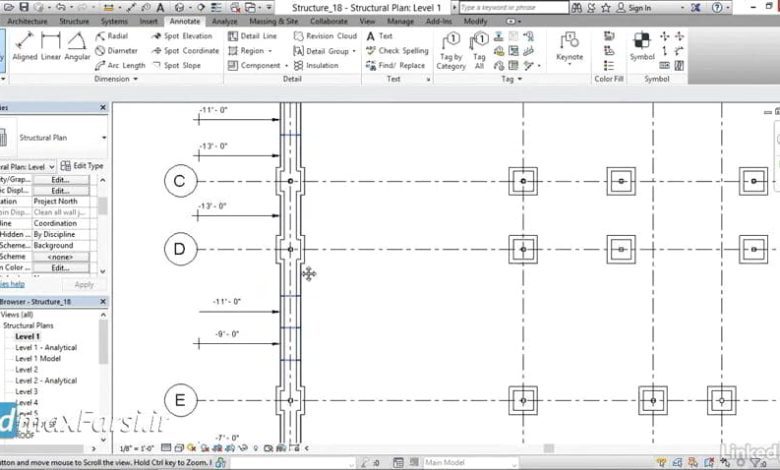The image size is (780, 470).
Task: Click the keyword search field
Action: tap(513, 7)
